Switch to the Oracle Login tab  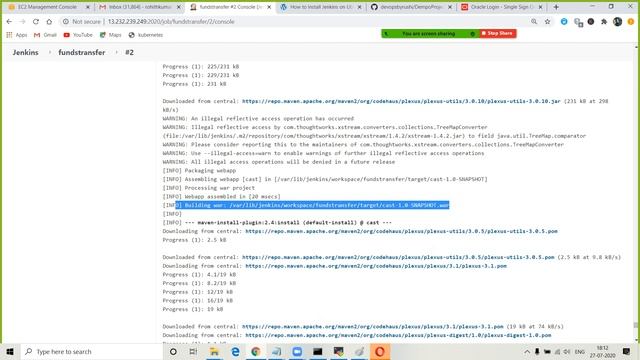502,7
